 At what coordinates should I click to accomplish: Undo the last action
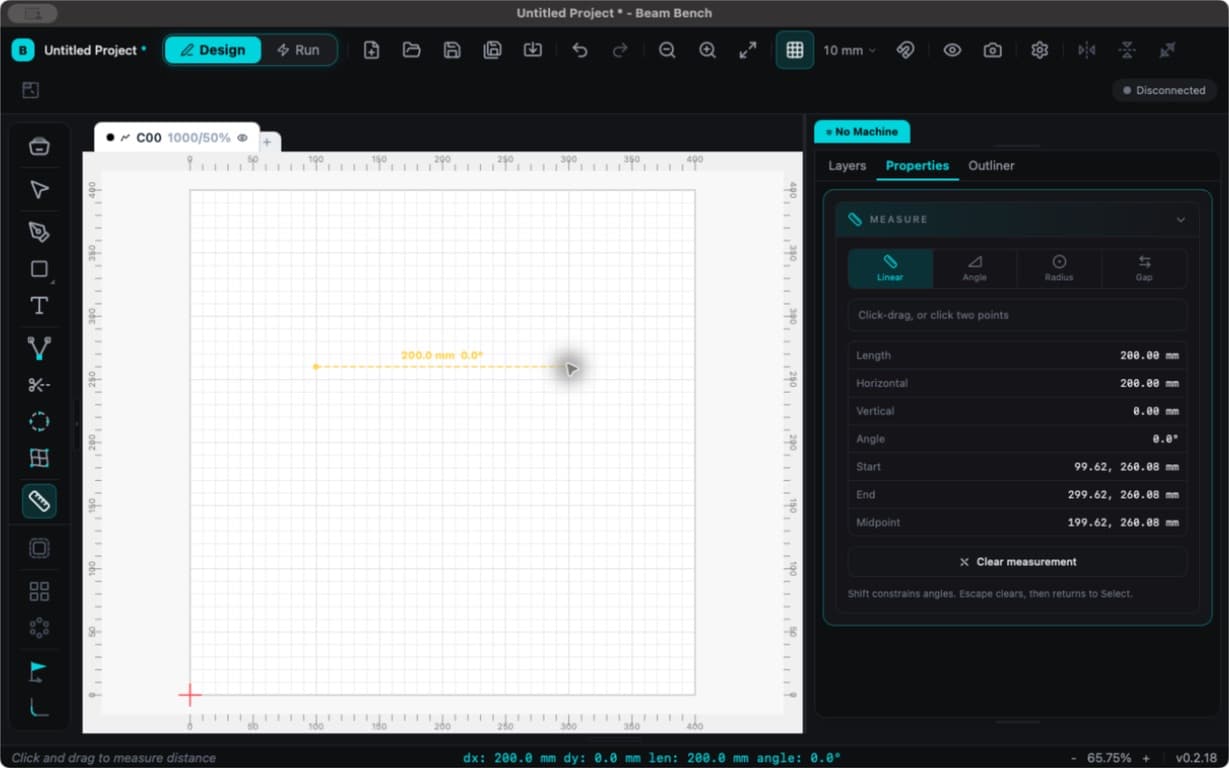tap(580, 50)
